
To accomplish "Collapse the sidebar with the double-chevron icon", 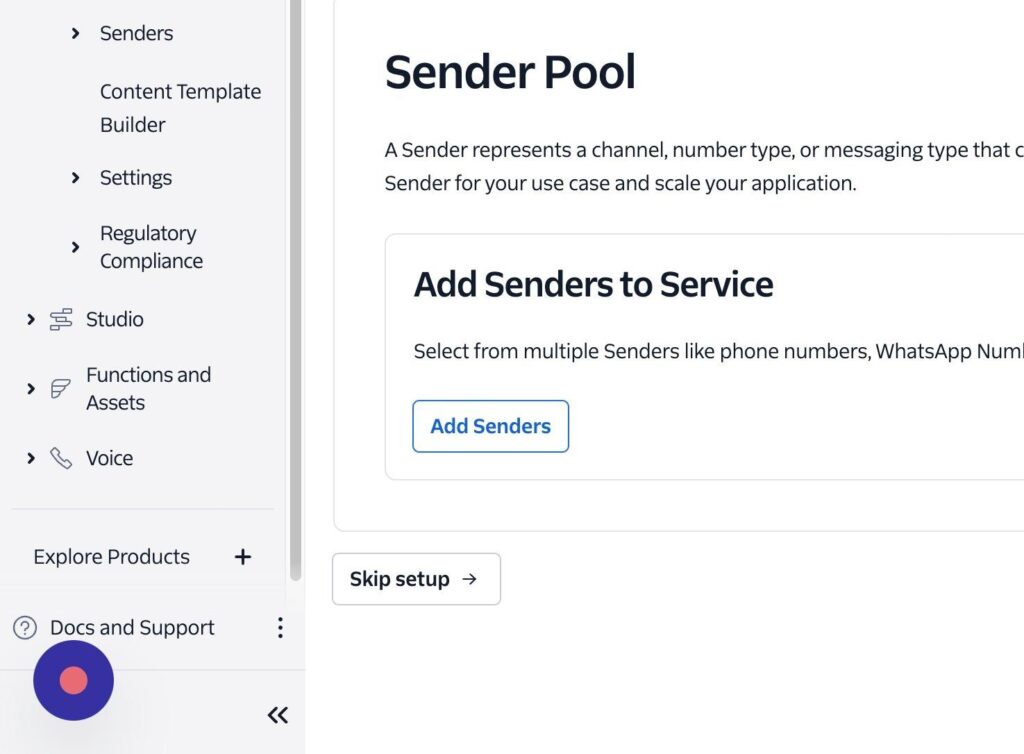I will point(278,714).
